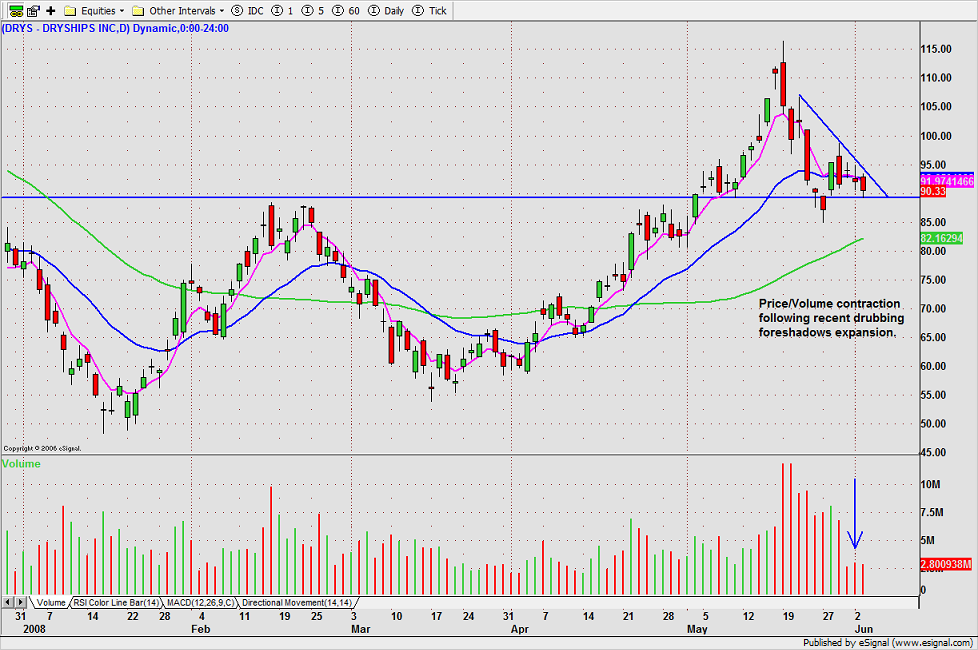Screen dimensions: 978x650
Task: Click the Equities folder icon
Action: click(70, 11)
